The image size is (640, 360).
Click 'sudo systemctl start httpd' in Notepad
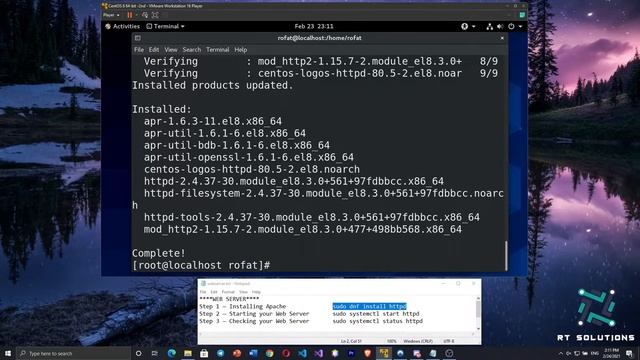[x=376, y=313]
